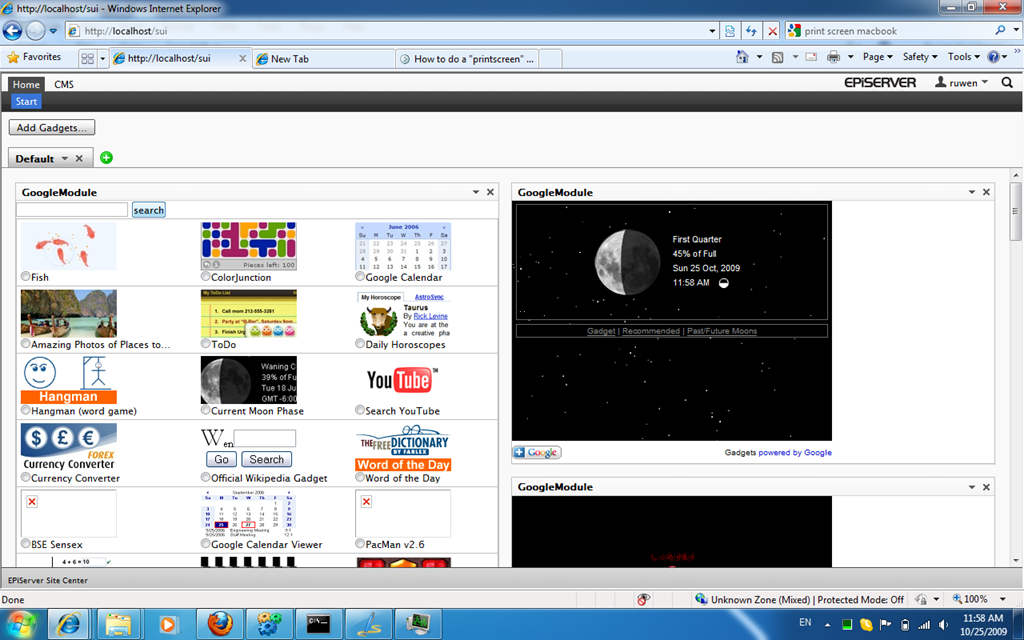
Task: Click the home icon in command bar
Action: point(742,57)
